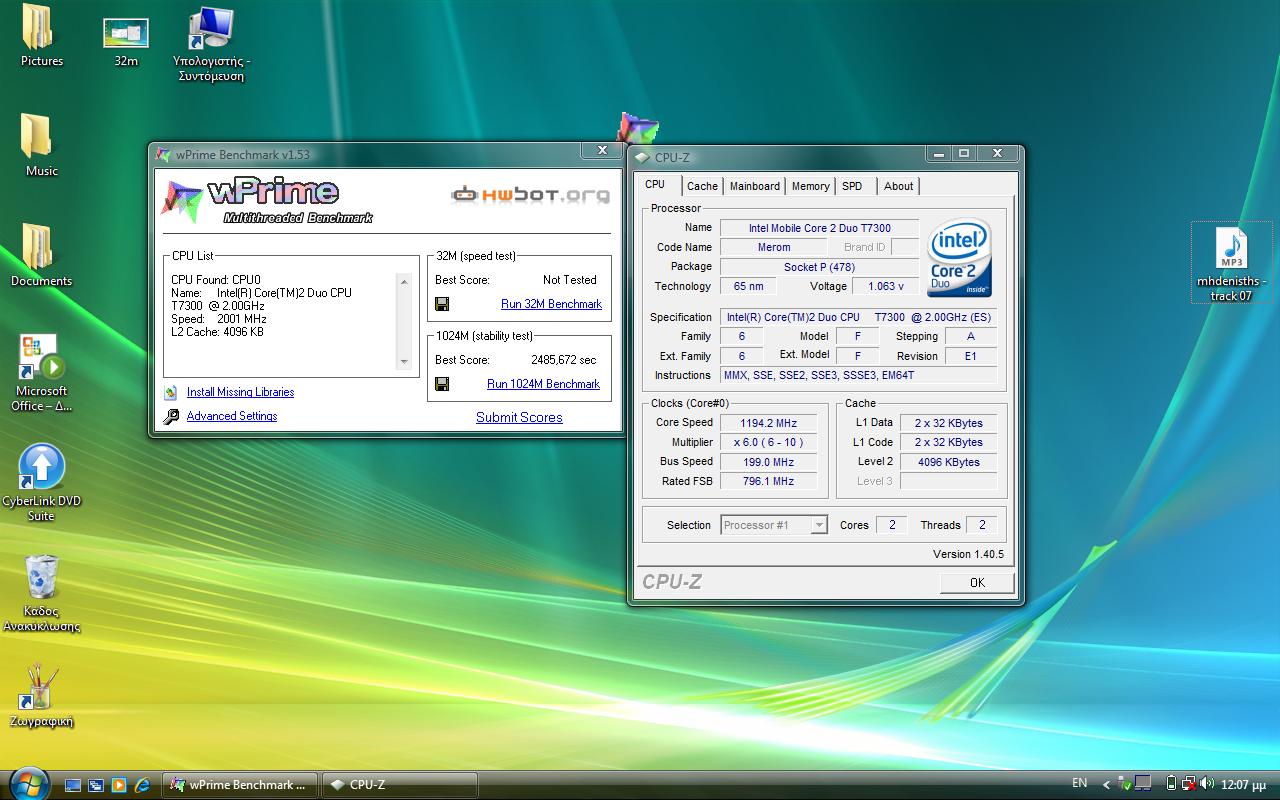Open the Processor #1 selection dropdown

[x=774, y=525]
